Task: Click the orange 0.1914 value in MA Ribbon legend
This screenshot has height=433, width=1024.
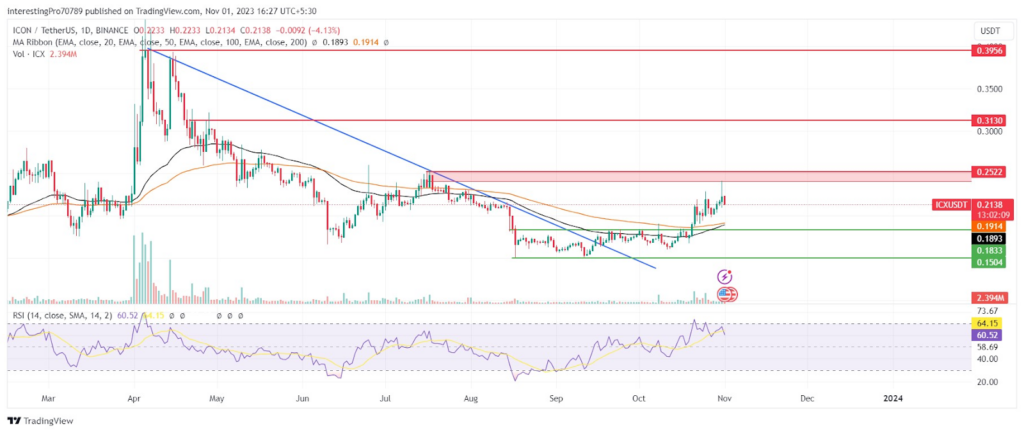Action: 368,42
